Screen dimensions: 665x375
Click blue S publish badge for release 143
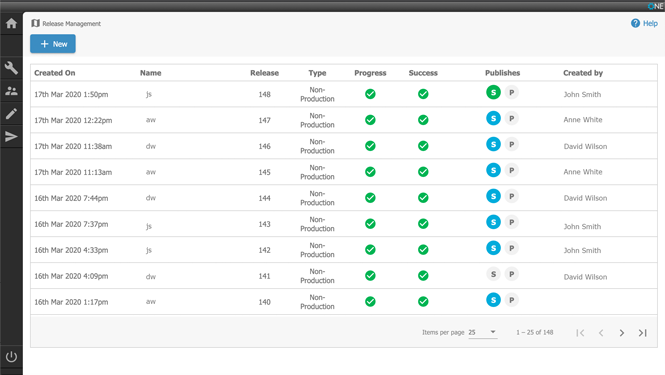493,222
